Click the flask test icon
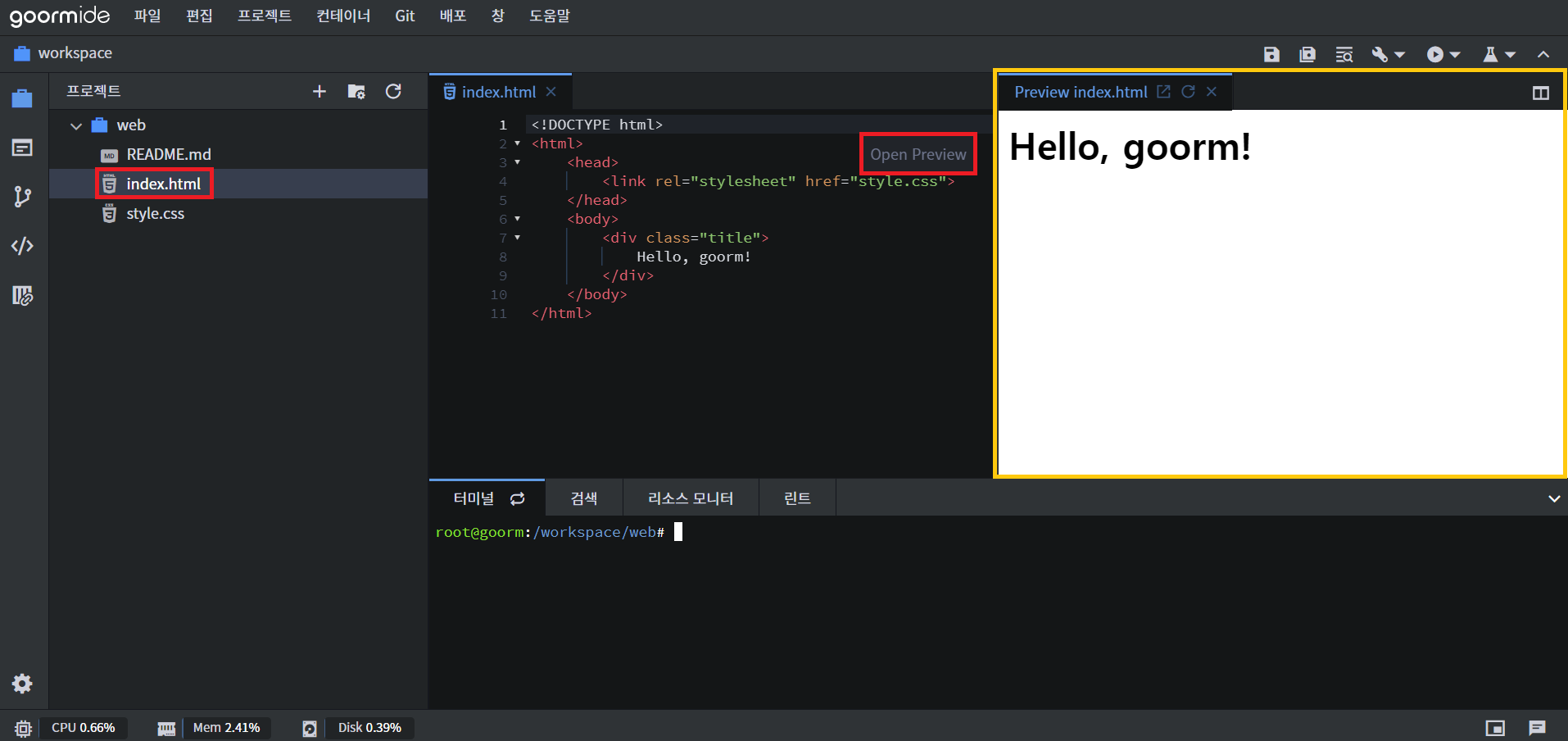The width and height of the screenshot is (1568, 741). click(x=1490, y=54)
